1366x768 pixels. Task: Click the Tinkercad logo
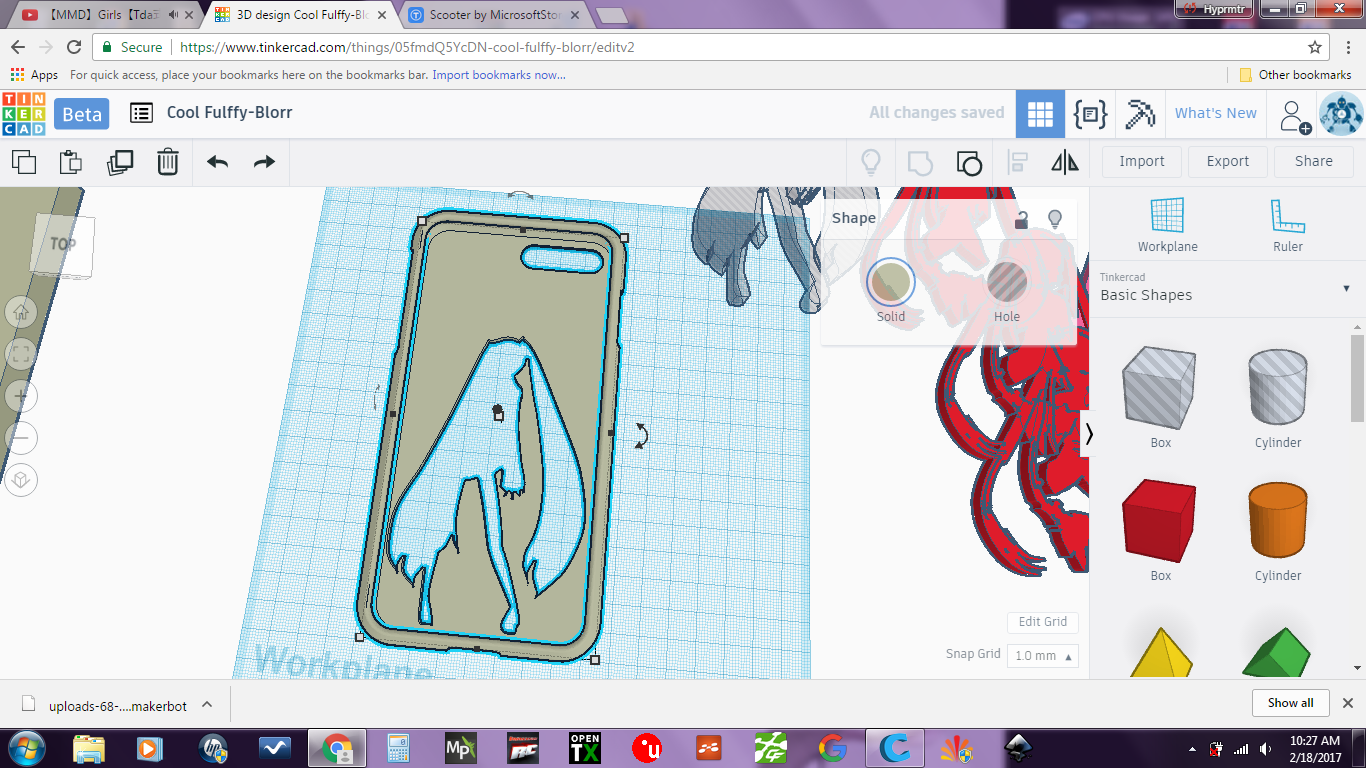23,113
